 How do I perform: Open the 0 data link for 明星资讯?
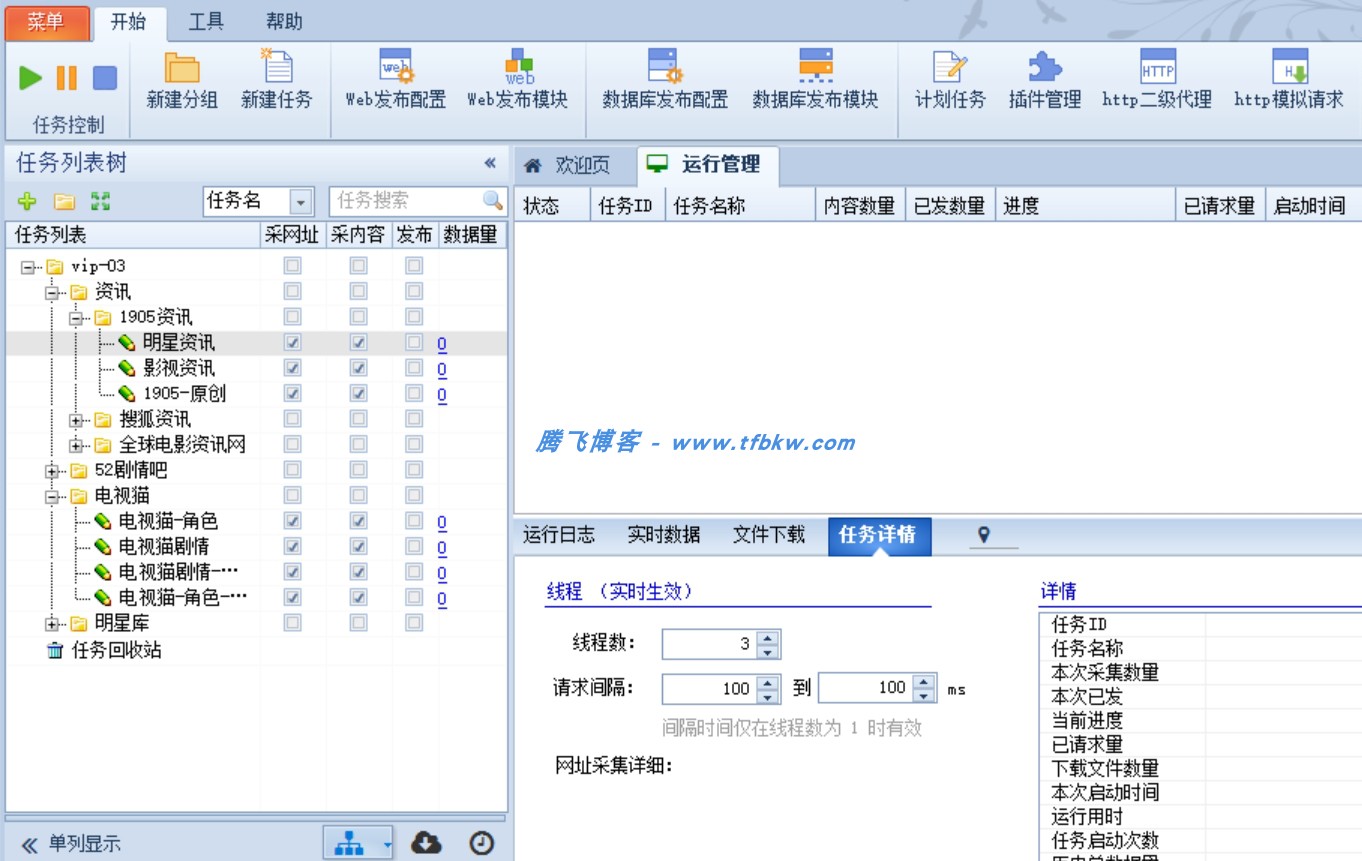coord(442,343)
